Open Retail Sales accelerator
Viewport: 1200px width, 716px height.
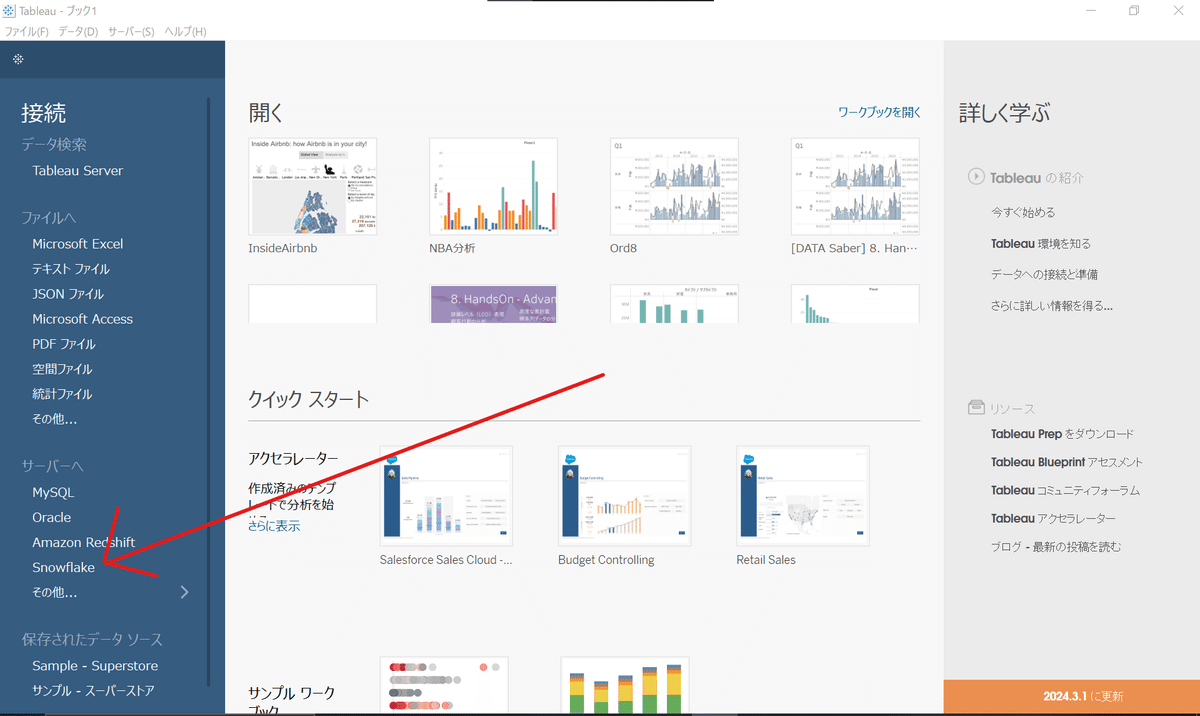click(x=802, y=496)
